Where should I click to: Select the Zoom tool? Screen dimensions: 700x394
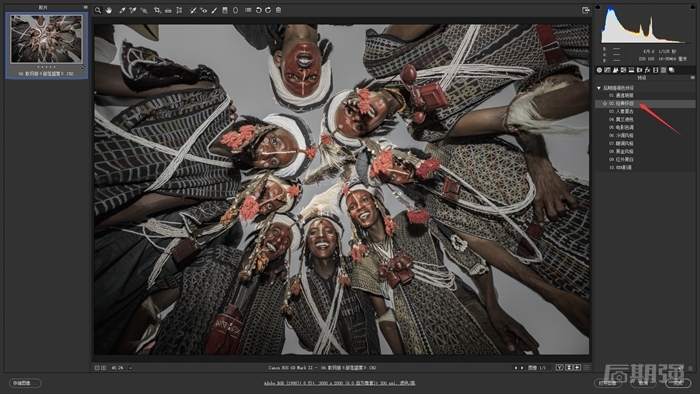click(98, 10)
